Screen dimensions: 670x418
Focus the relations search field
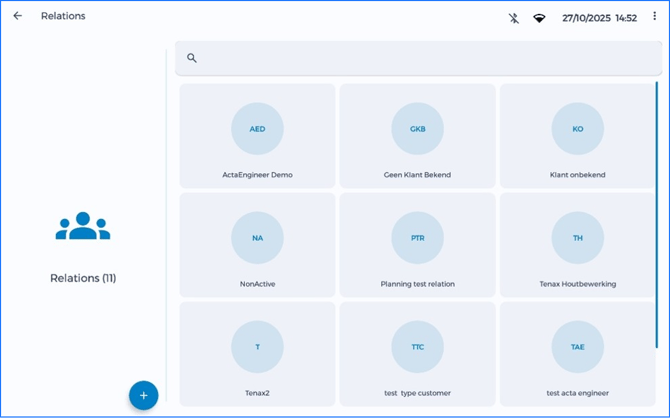tap(418, 58)
